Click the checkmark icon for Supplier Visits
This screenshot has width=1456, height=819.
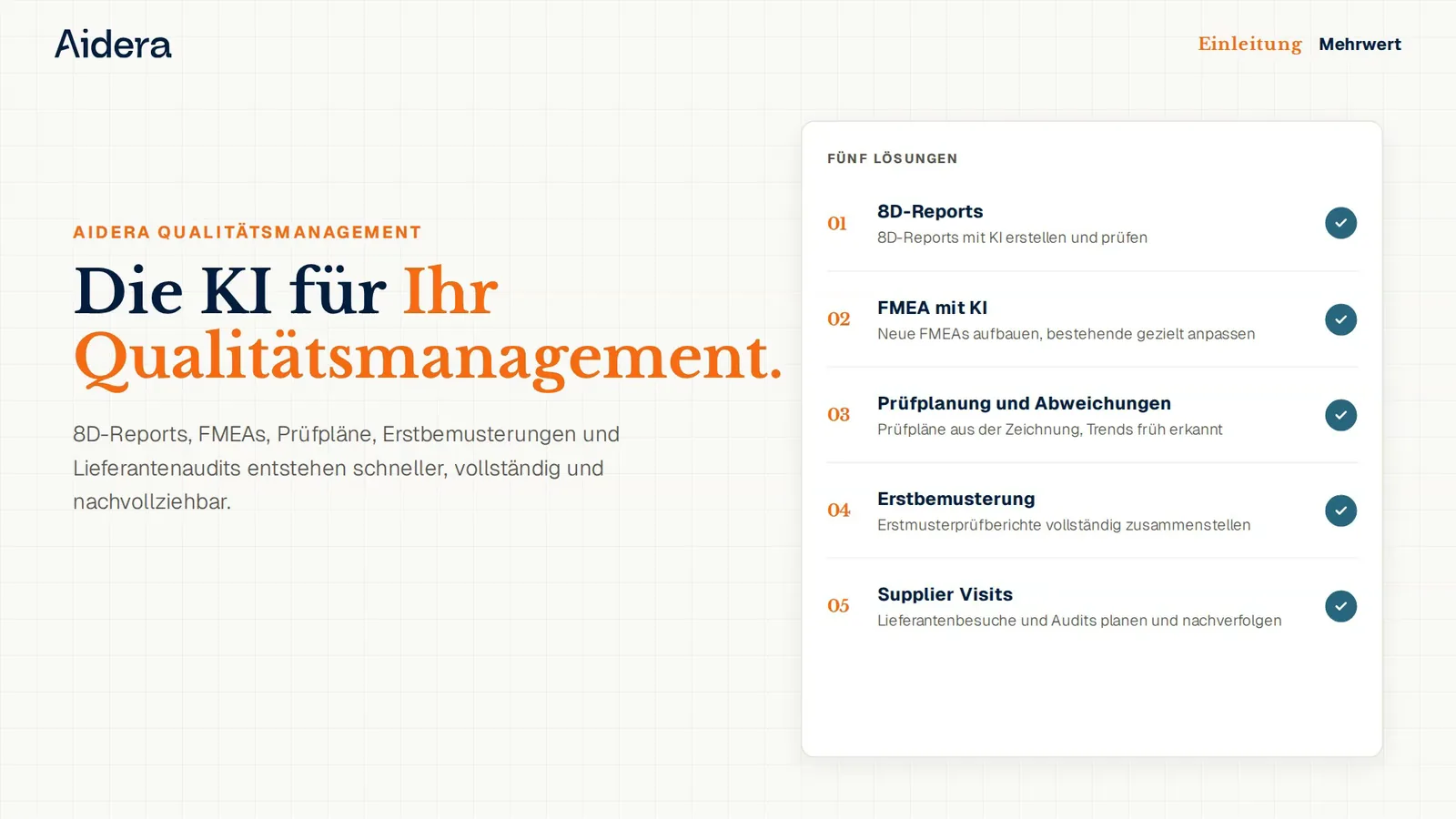tap(1340, 606)
